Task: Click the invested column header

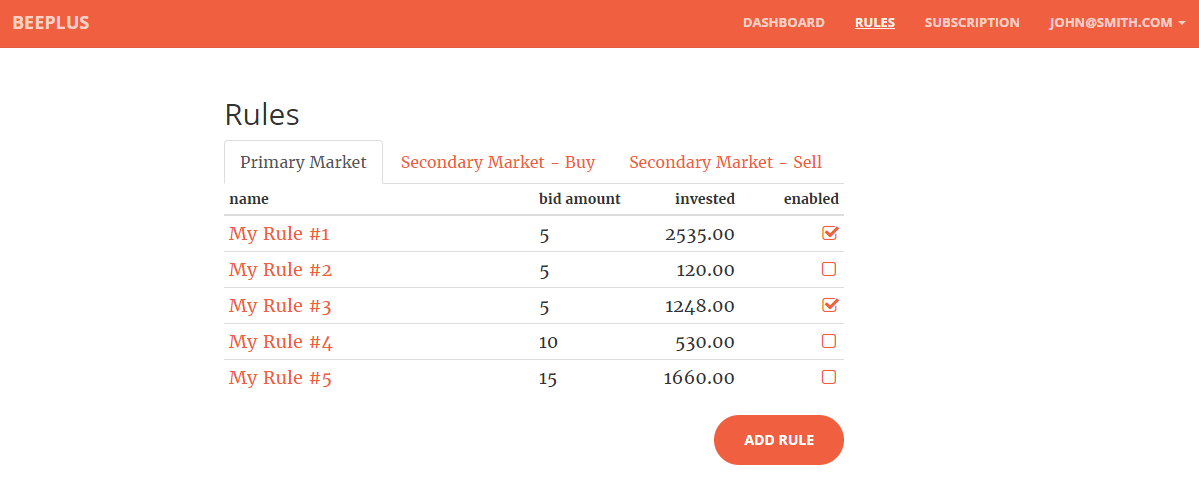Action: click(x=704, y=199)
